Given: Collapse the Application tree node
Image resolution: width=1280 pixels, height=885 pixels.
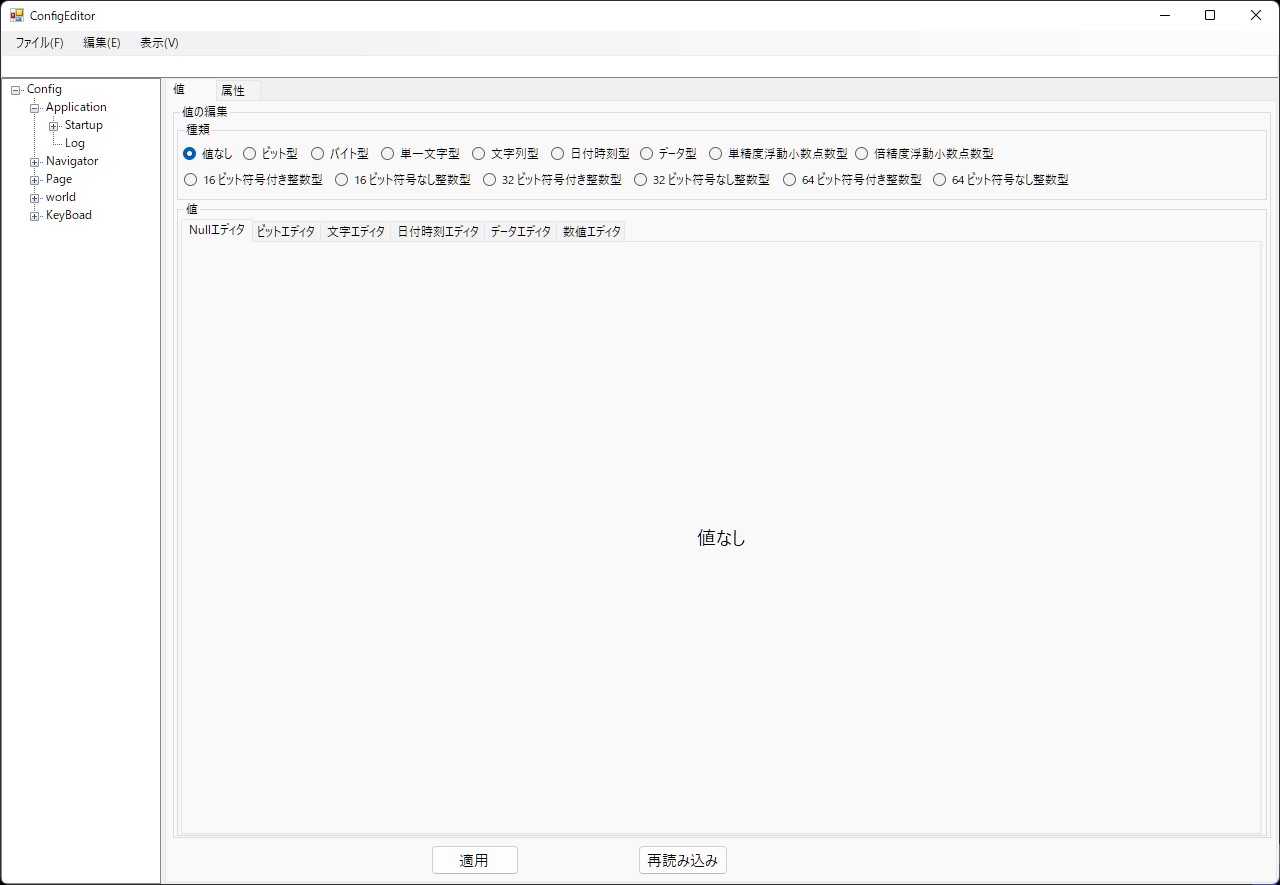Looking at the screenshot, I should [x=34, y=108].
